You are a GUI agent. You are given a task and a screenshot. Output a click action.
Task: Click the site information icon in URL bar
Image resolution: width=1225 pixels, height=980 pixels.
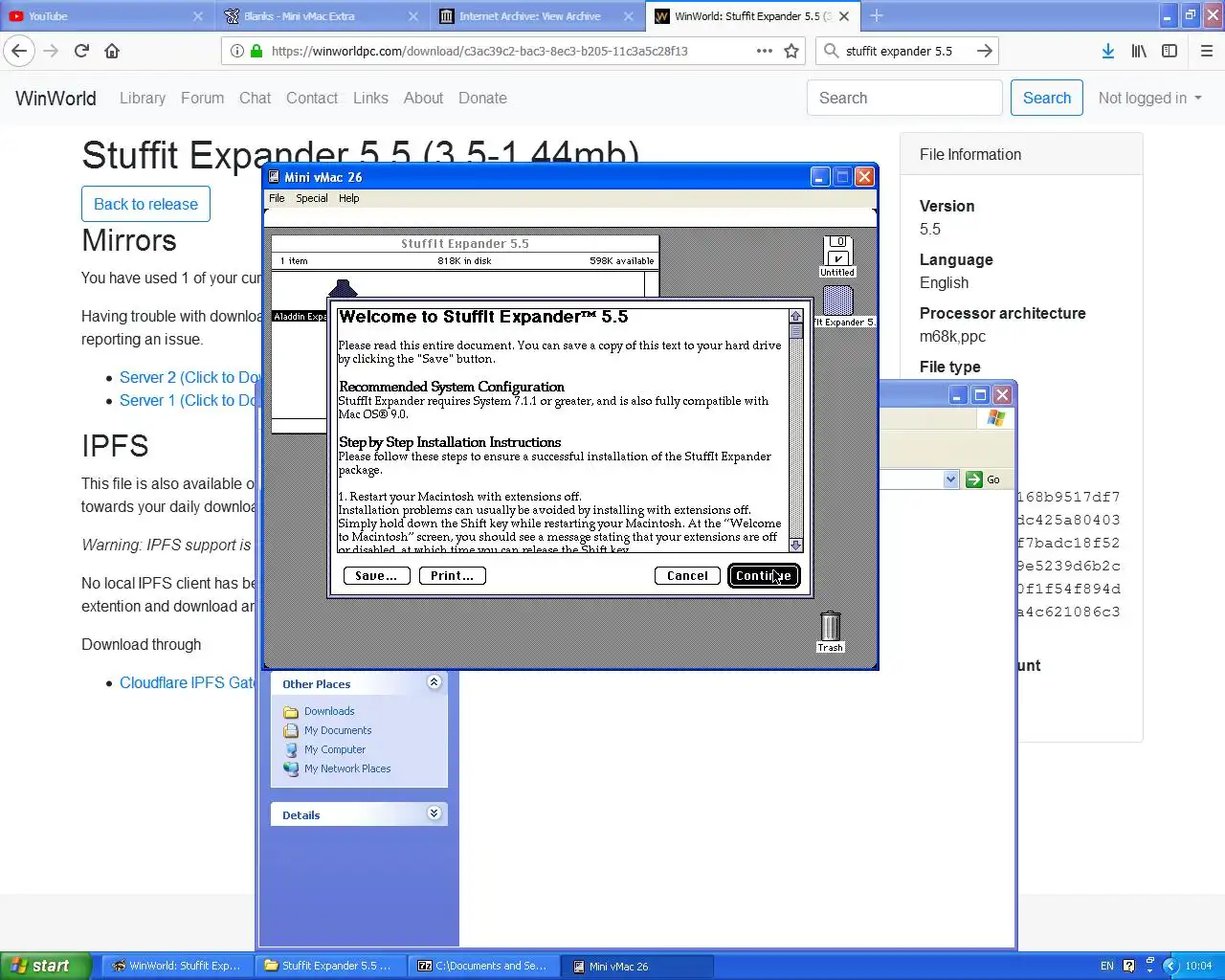[236, 51]
